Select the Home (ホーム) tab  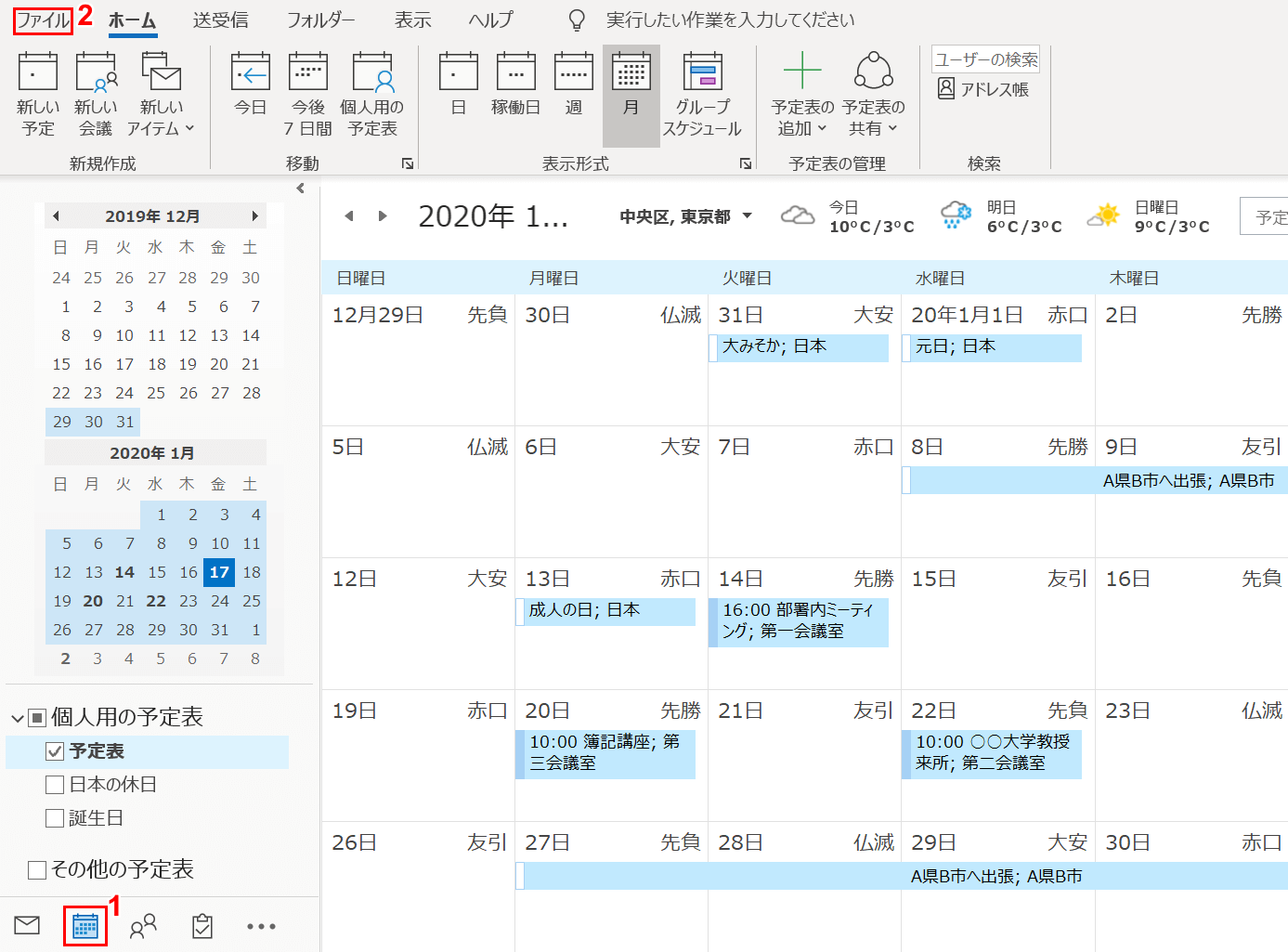click(132, 20)
